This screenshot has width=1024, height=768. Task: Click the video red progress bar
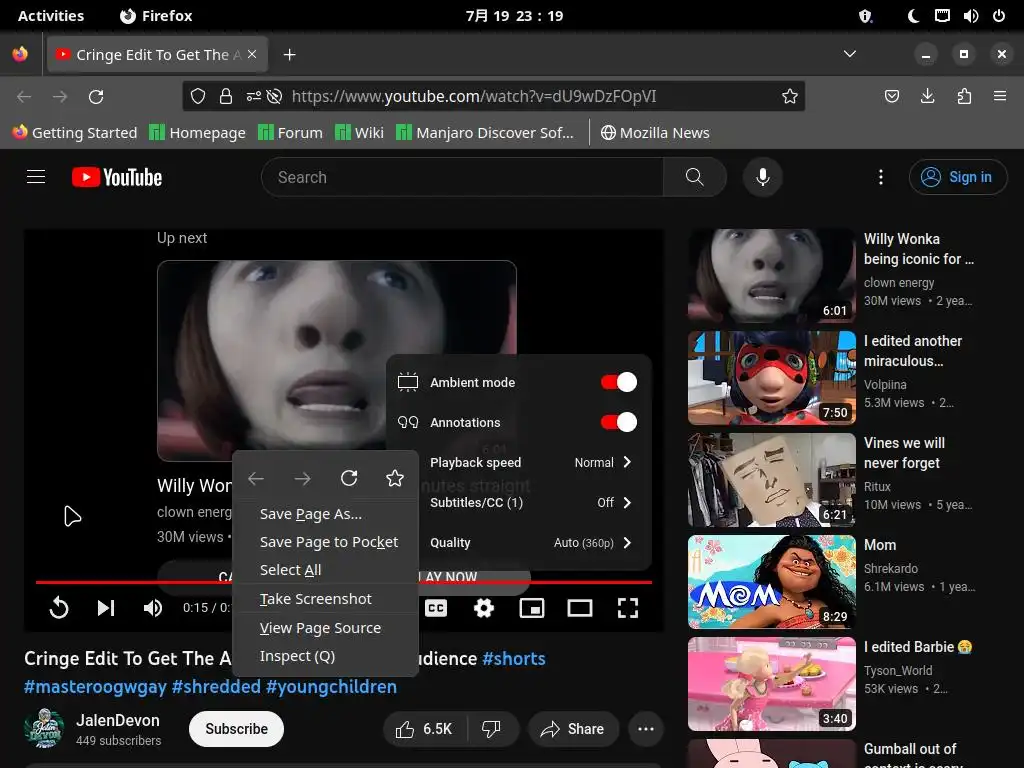click(x=344, y=581)
